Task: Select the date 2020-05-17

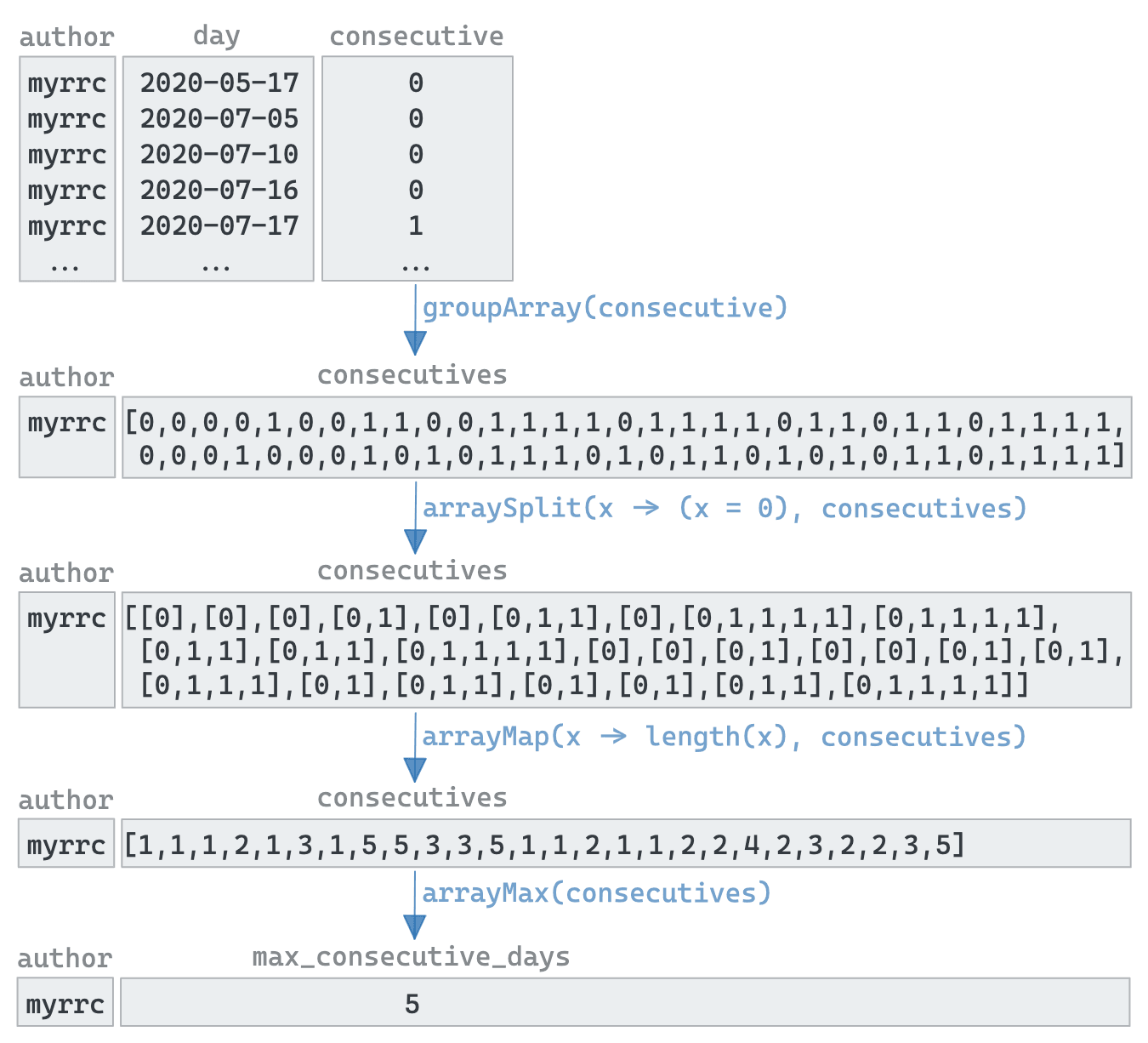Action: [x=219, y=83]
